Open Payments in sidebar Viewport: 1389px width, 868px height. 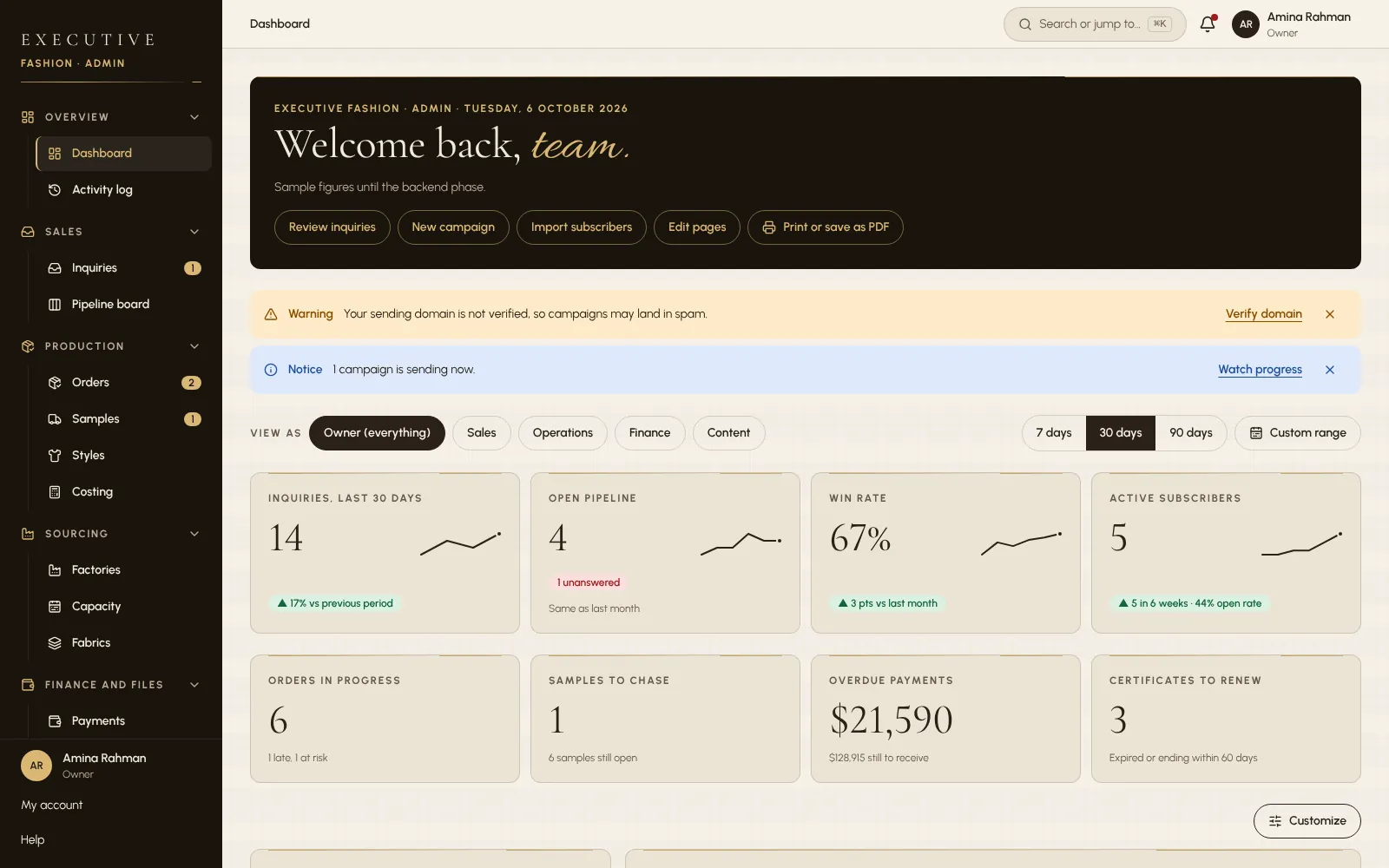123,721
